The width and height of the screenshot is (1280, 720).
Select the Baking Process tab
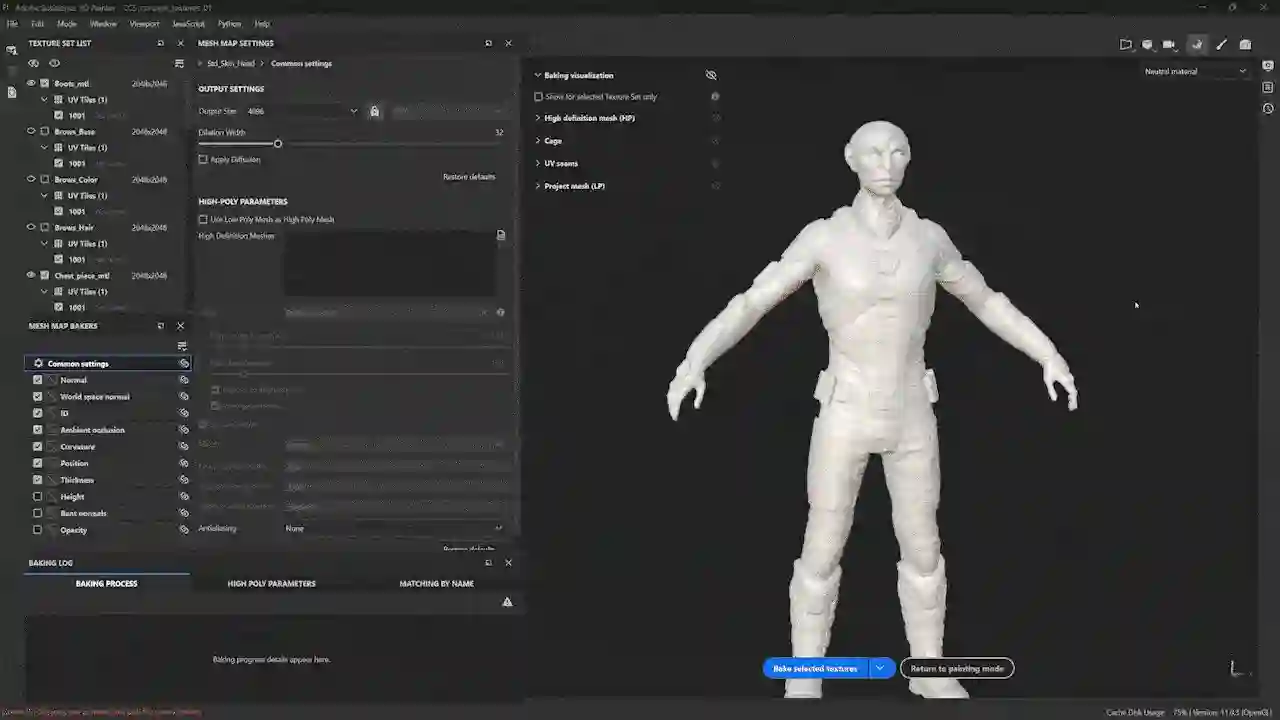107,583
